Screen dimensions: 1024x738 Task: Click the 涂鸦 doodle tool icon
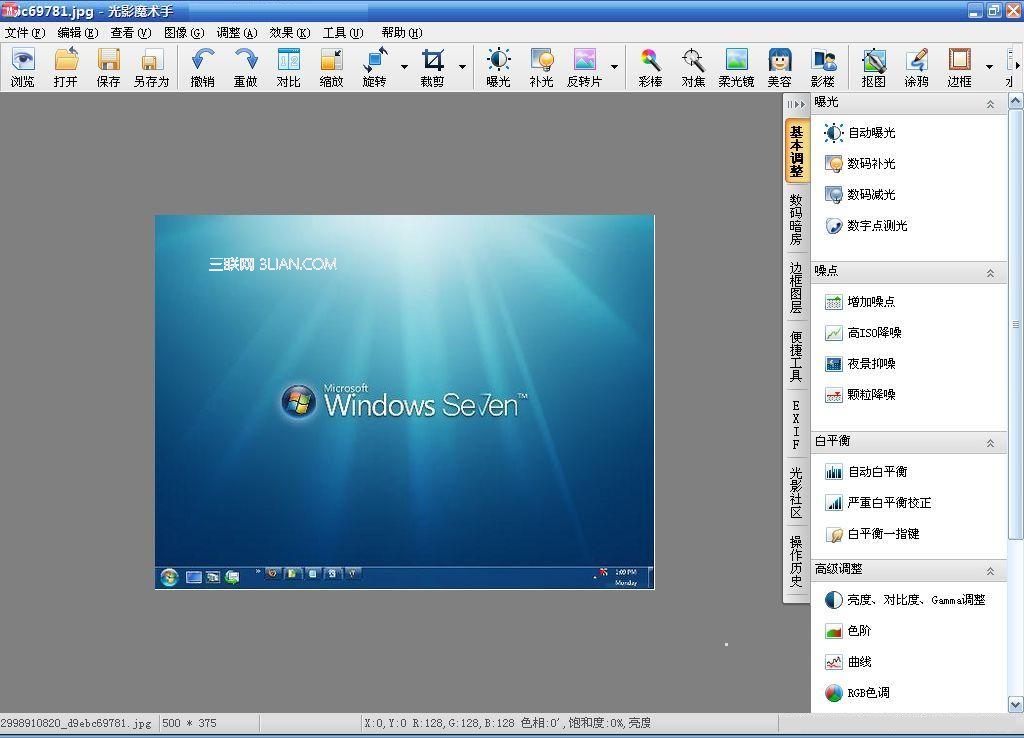pos(916,59)
